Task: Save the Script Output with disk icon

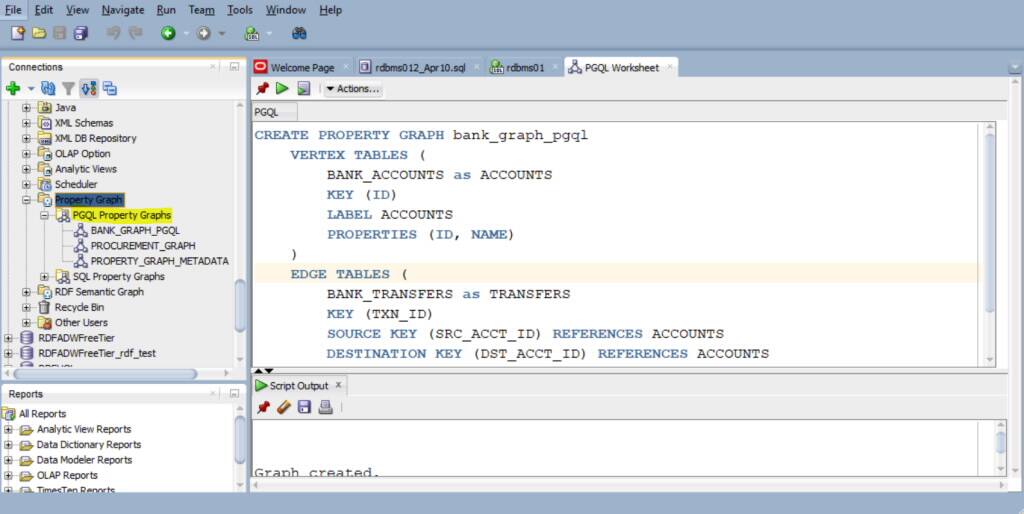Action: 304,407
